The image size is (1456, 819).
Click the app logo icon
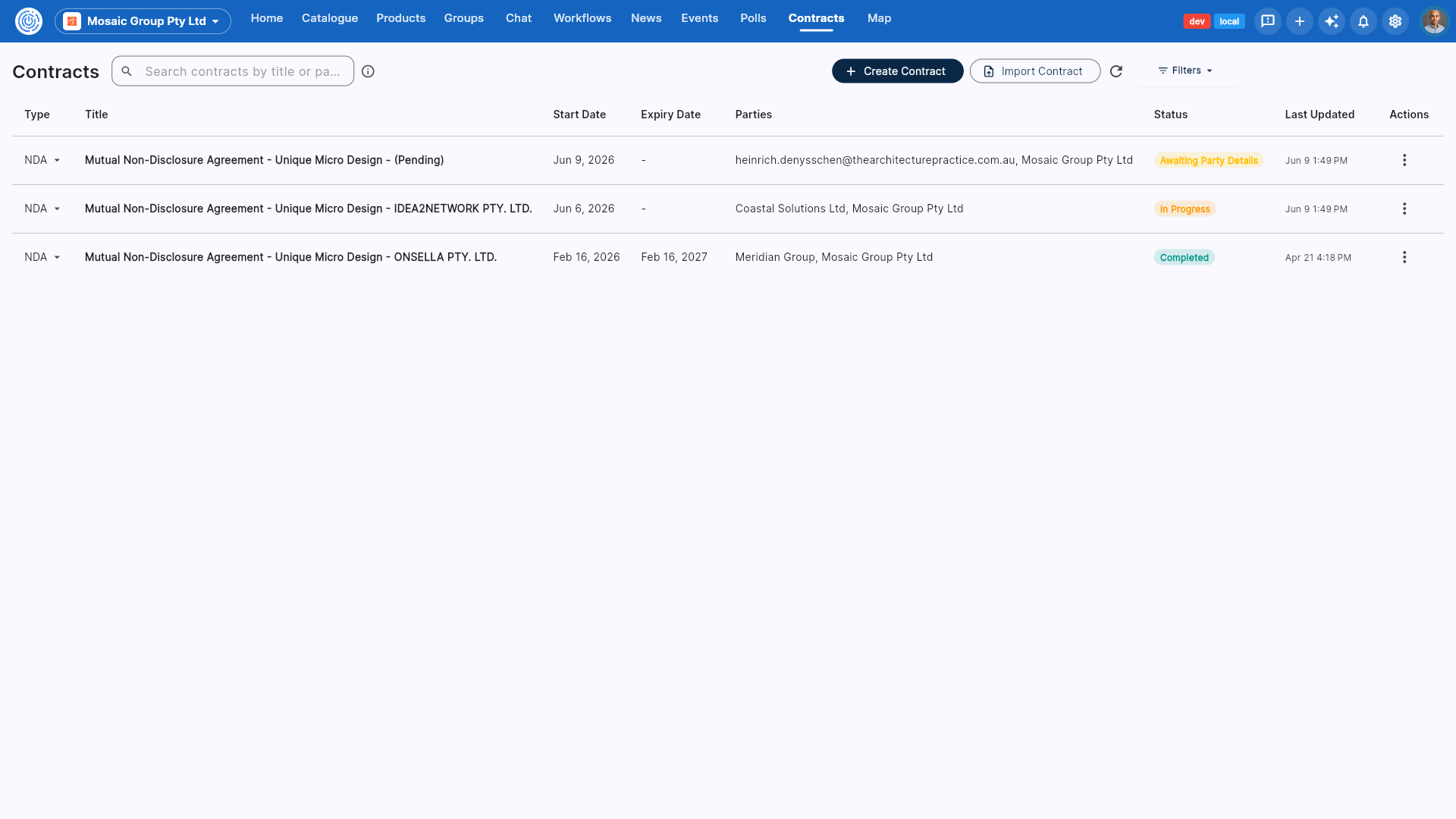pos(29,20)
